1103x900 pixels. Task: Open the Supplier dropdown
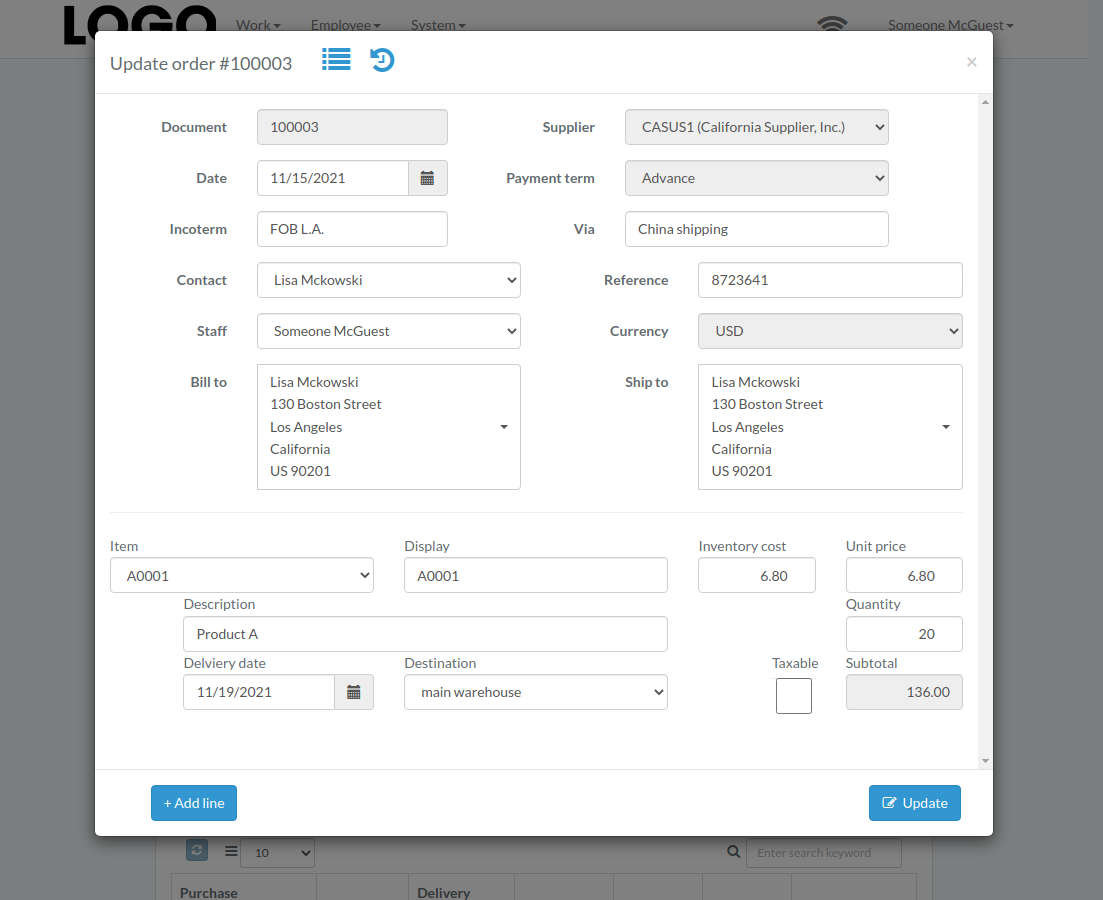click(756, 127)
